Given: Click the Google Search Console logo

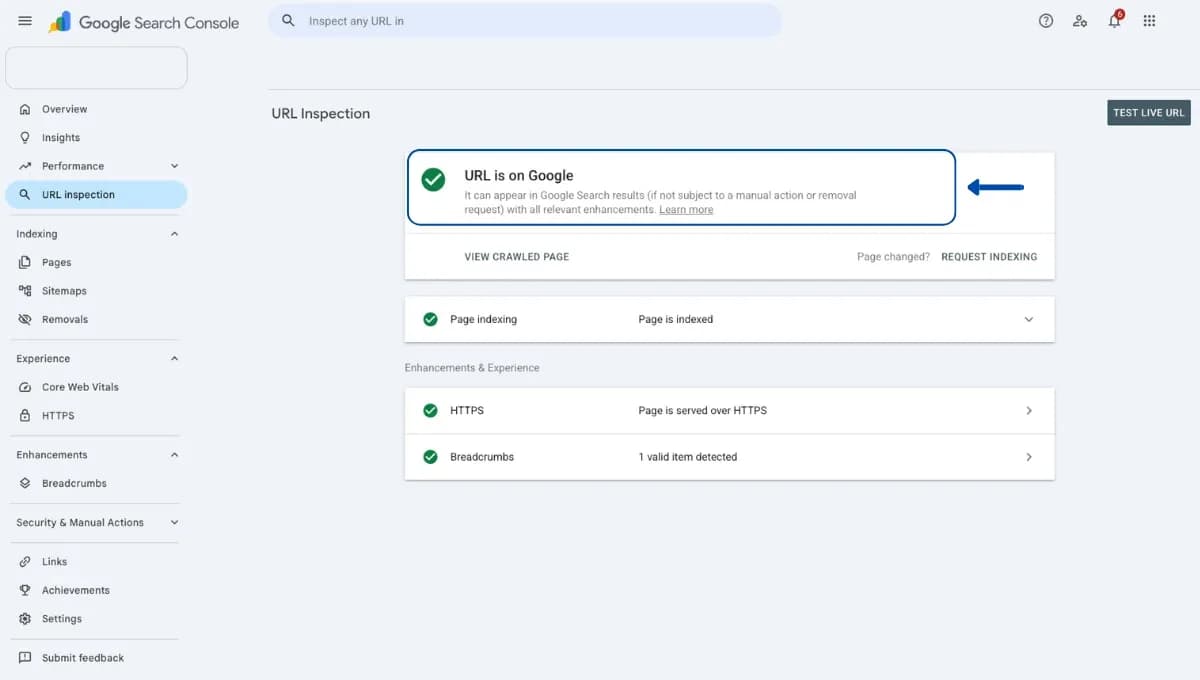Looking at the screenshot, I should click(x=144, y=22).
